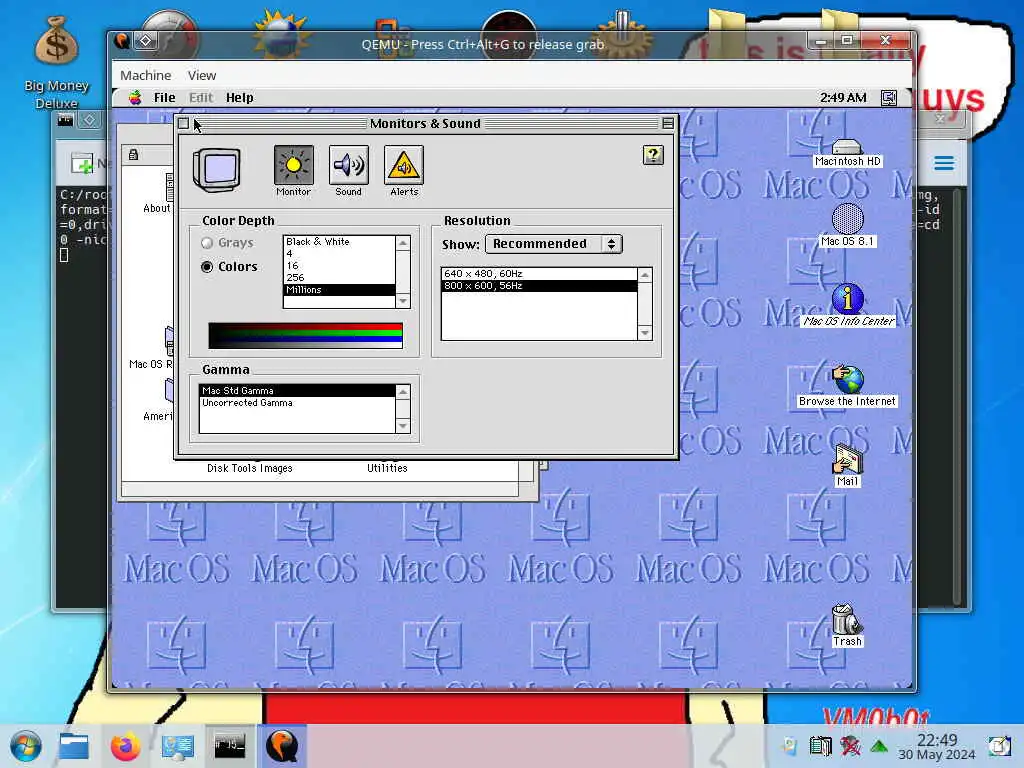Choose Black & White color depth

[339, 242]
